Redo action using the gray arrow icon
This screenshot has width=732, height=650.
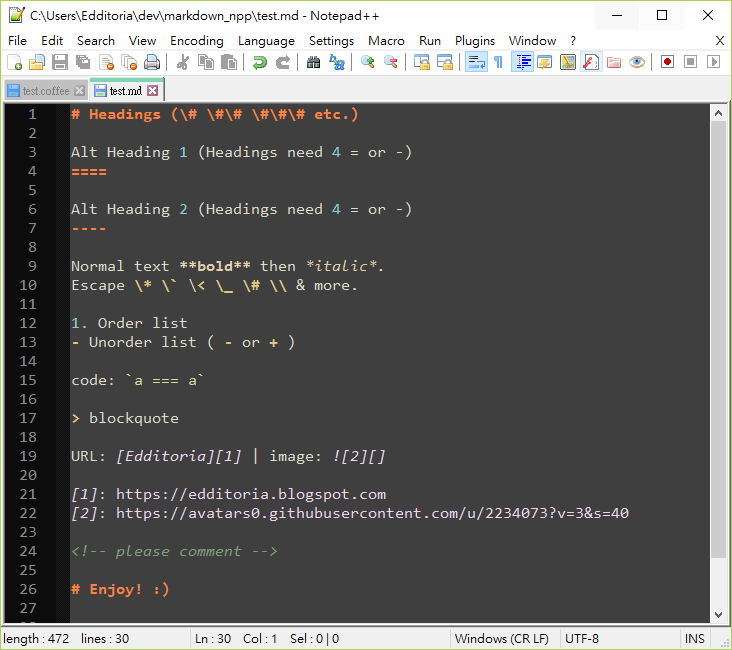[x=282, y=62]
